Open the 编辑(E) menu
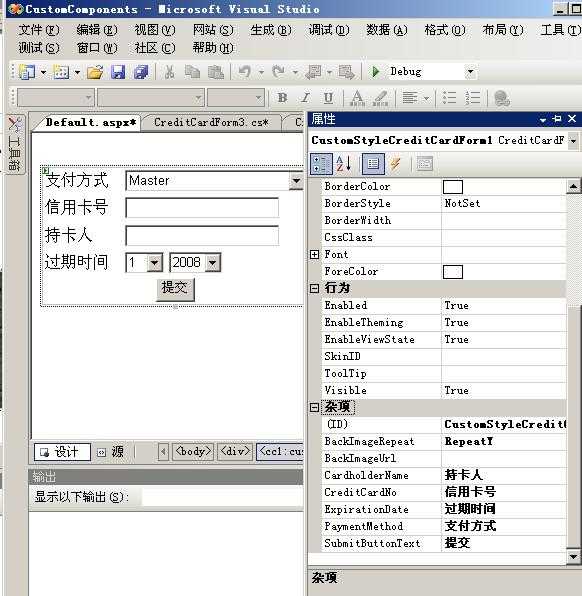Screen dimensions: 582x596 click(x=97, y=30)
